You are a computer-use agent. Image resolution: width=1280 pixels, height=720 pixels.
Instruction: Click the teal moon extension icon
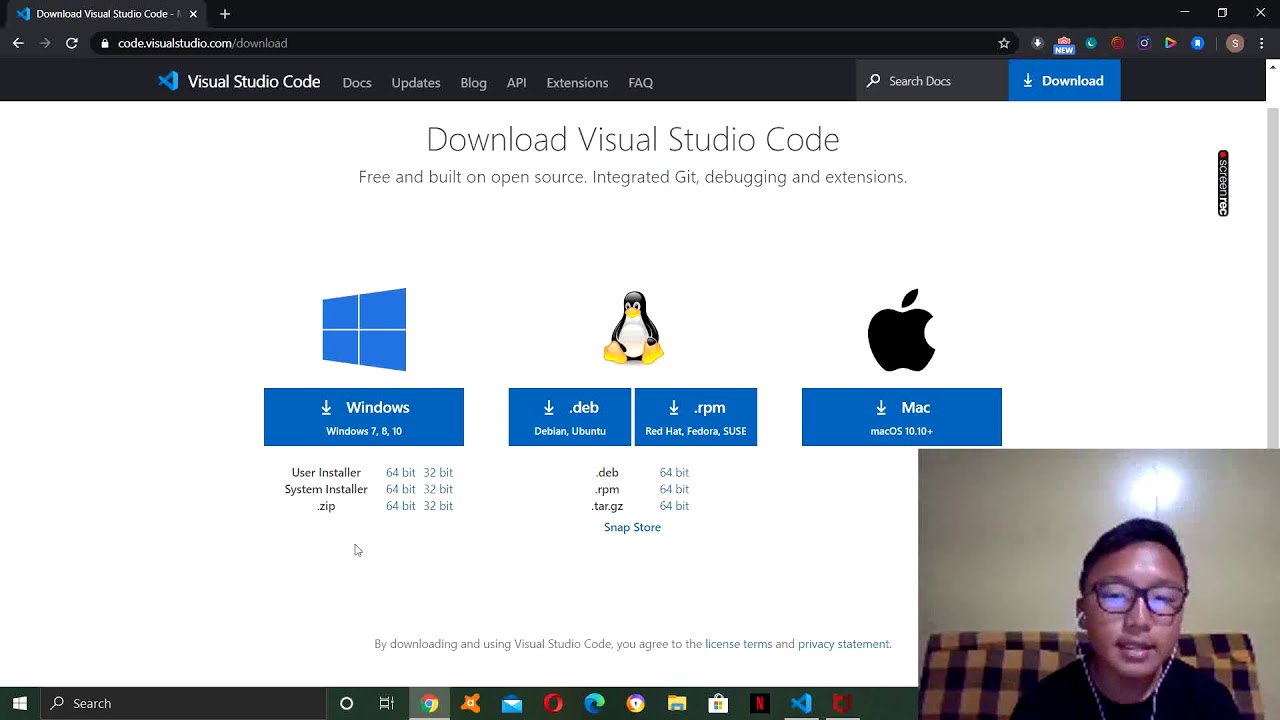pyautogui.click(x=1091, y=43)
